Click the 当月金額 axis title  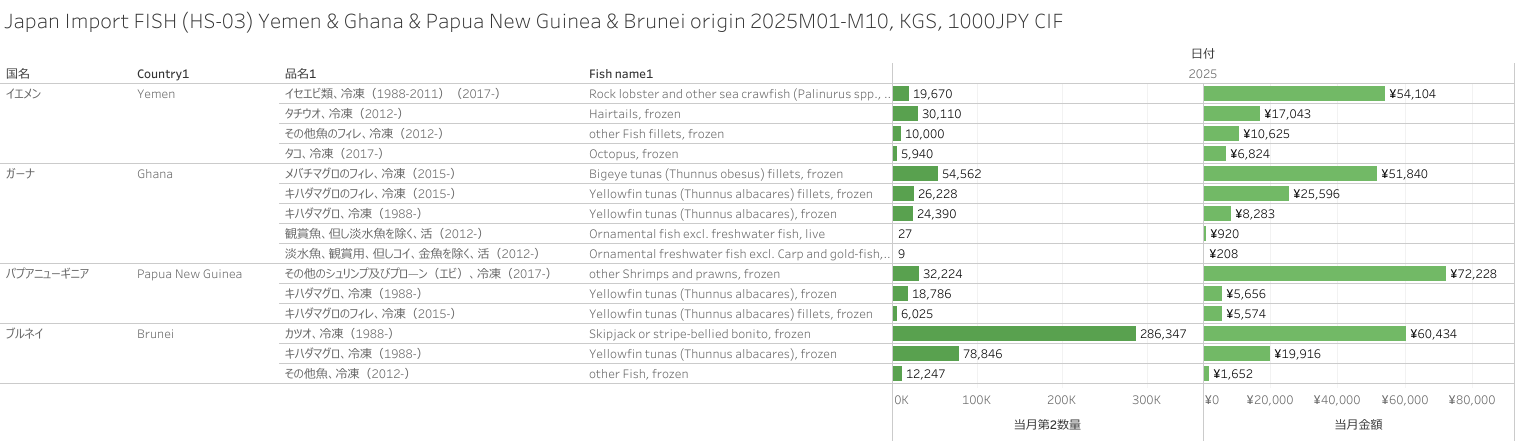point(1358,424)
